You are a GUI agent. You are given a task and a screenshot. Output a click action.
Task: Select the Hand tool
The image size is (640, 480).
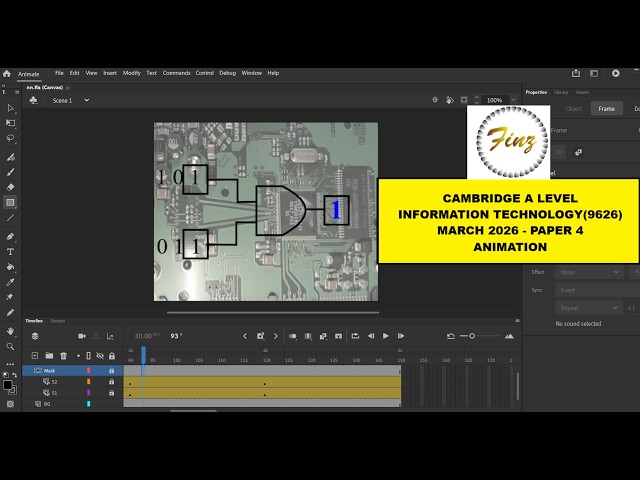(x=10, y=331)
